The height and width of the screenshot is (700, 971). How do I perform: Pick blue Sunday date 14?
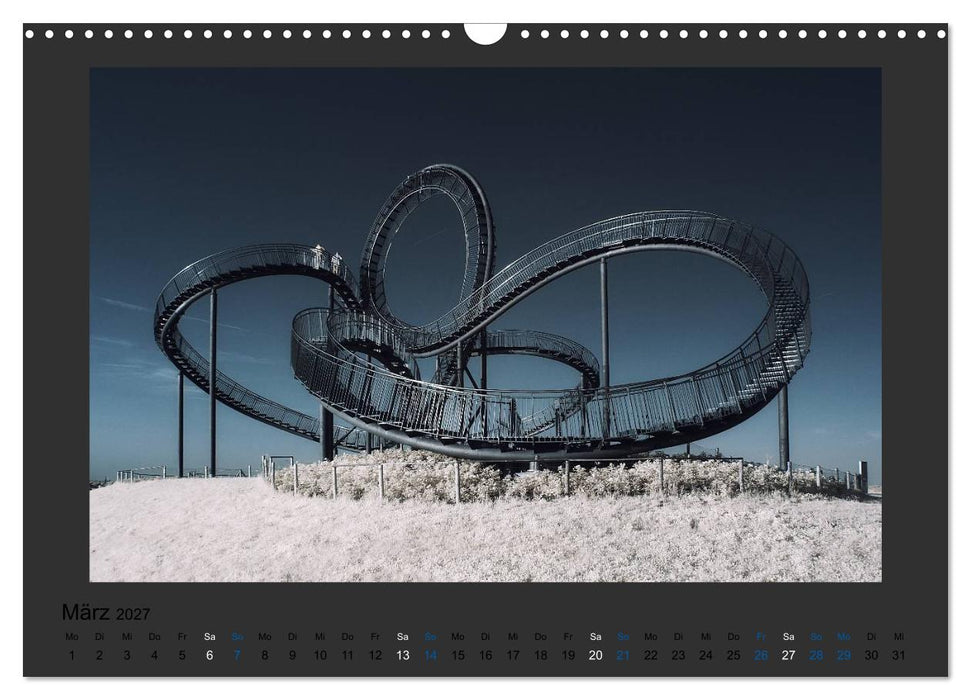point(430,655)
